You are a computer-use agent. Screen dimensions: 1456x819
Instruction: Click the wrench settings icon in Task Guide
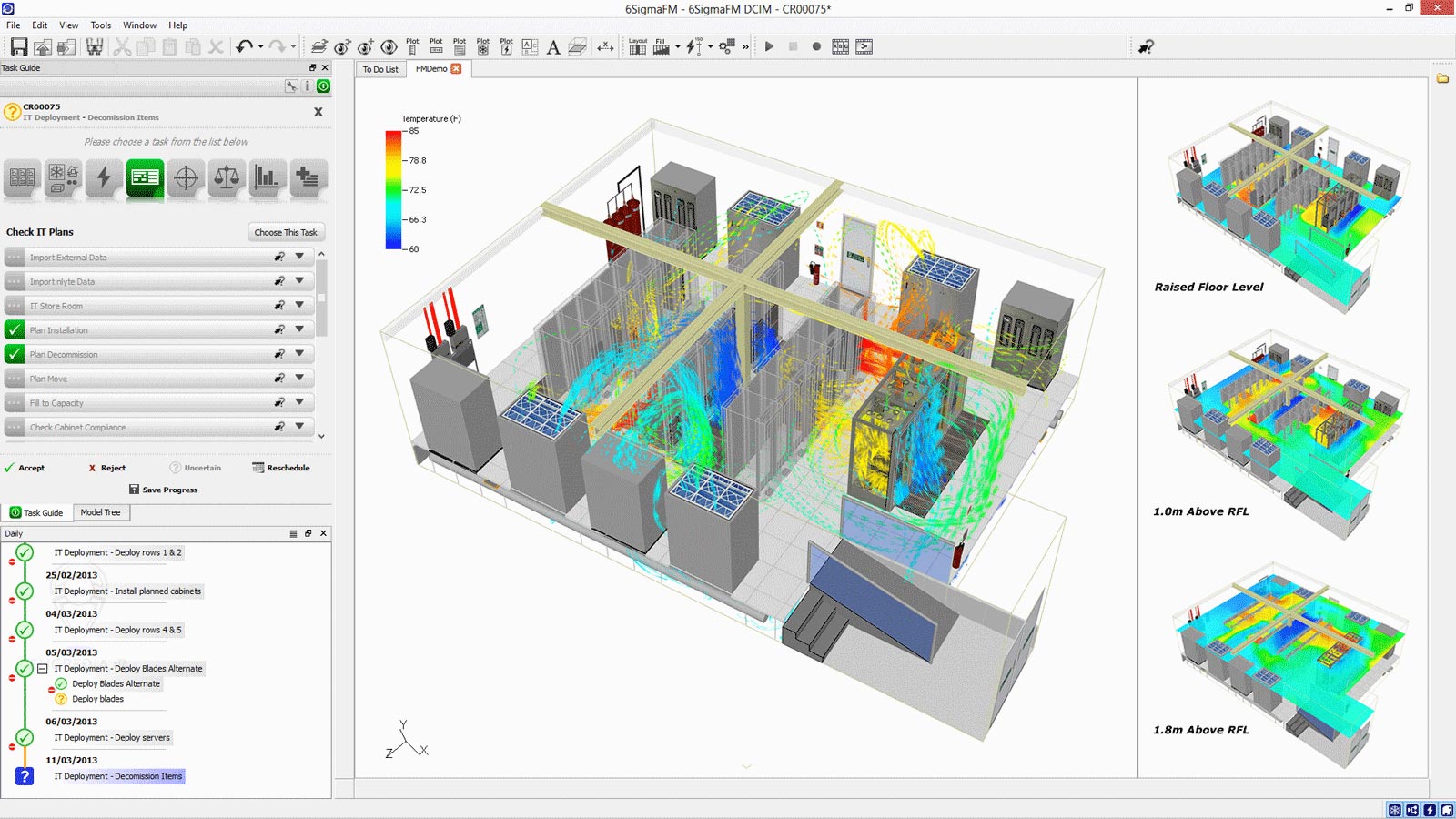291,86
